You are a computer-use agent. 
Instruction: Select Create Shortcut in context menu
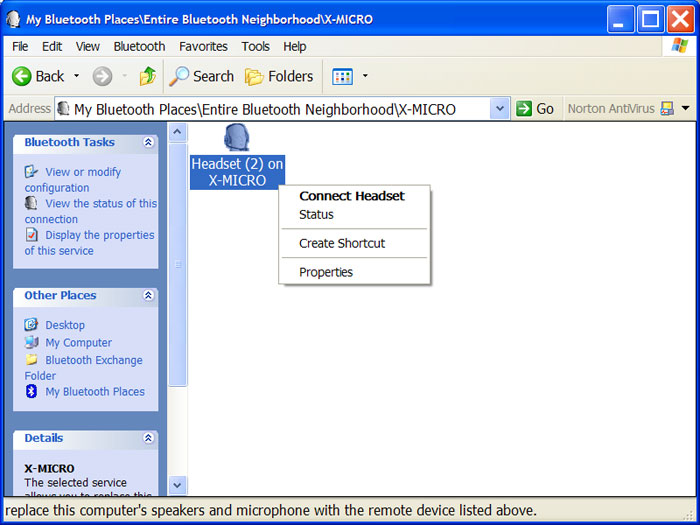coord(354,243)
